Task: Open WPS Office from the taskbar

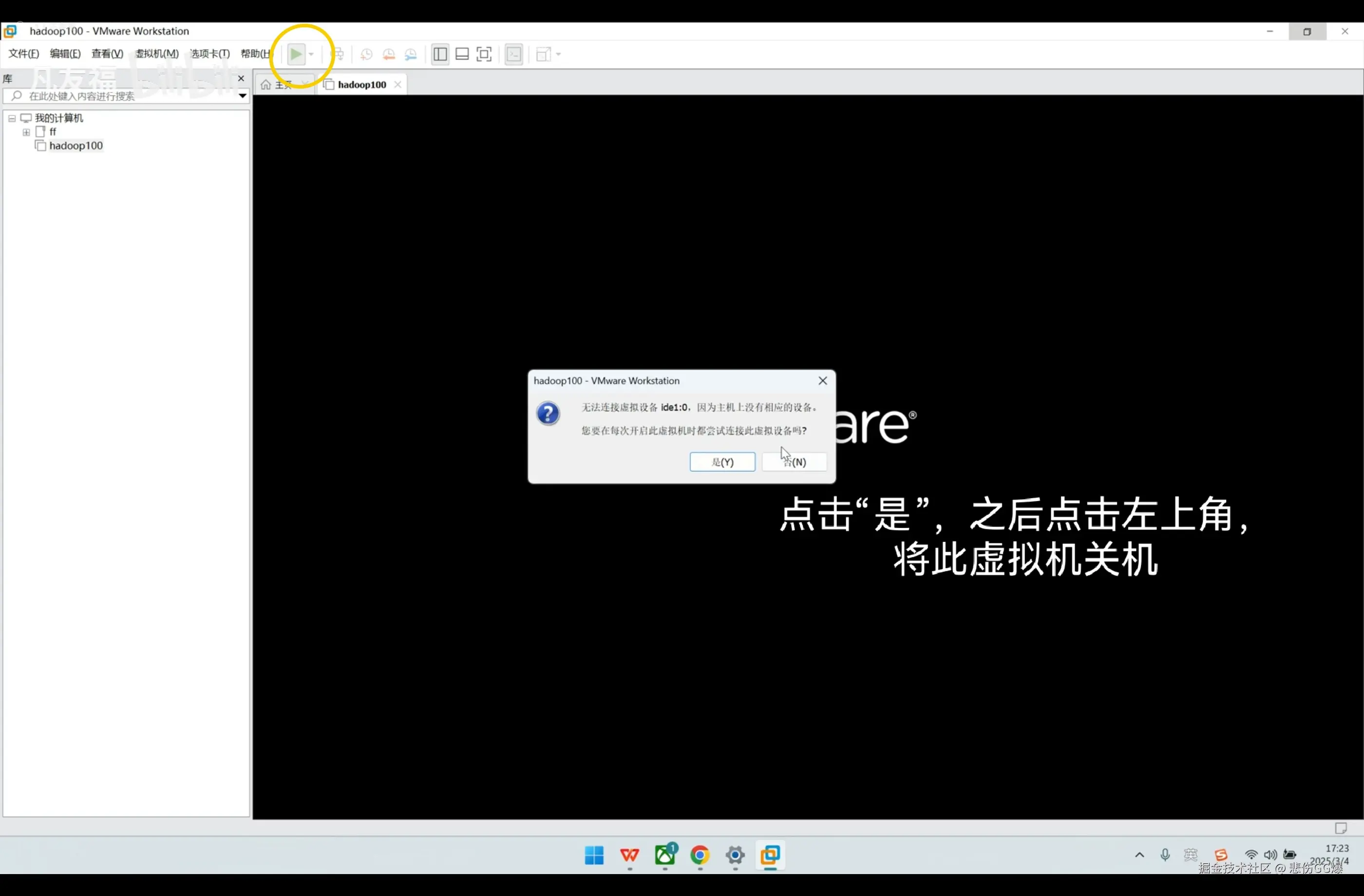Action: 629,855
